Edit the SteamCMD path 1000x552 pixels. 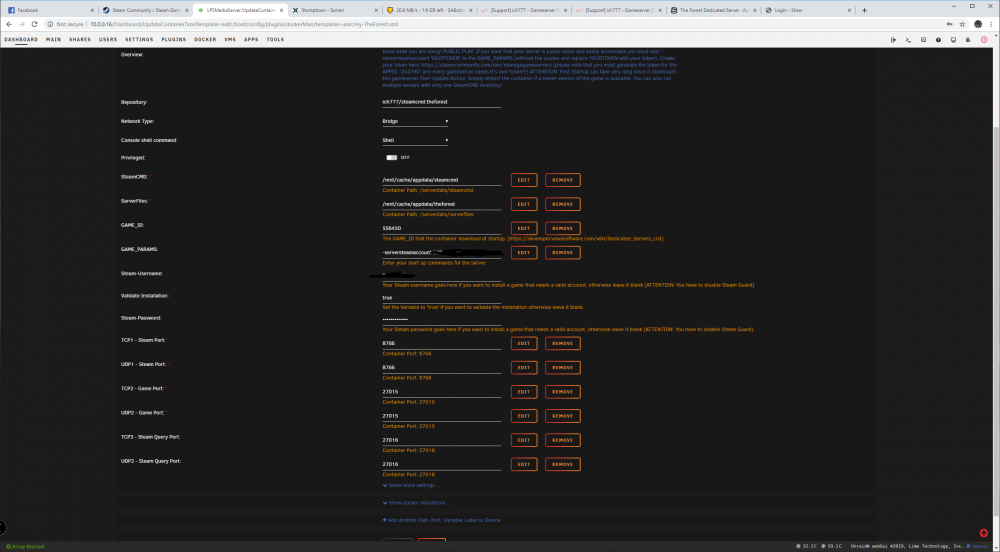coord(524,180)
